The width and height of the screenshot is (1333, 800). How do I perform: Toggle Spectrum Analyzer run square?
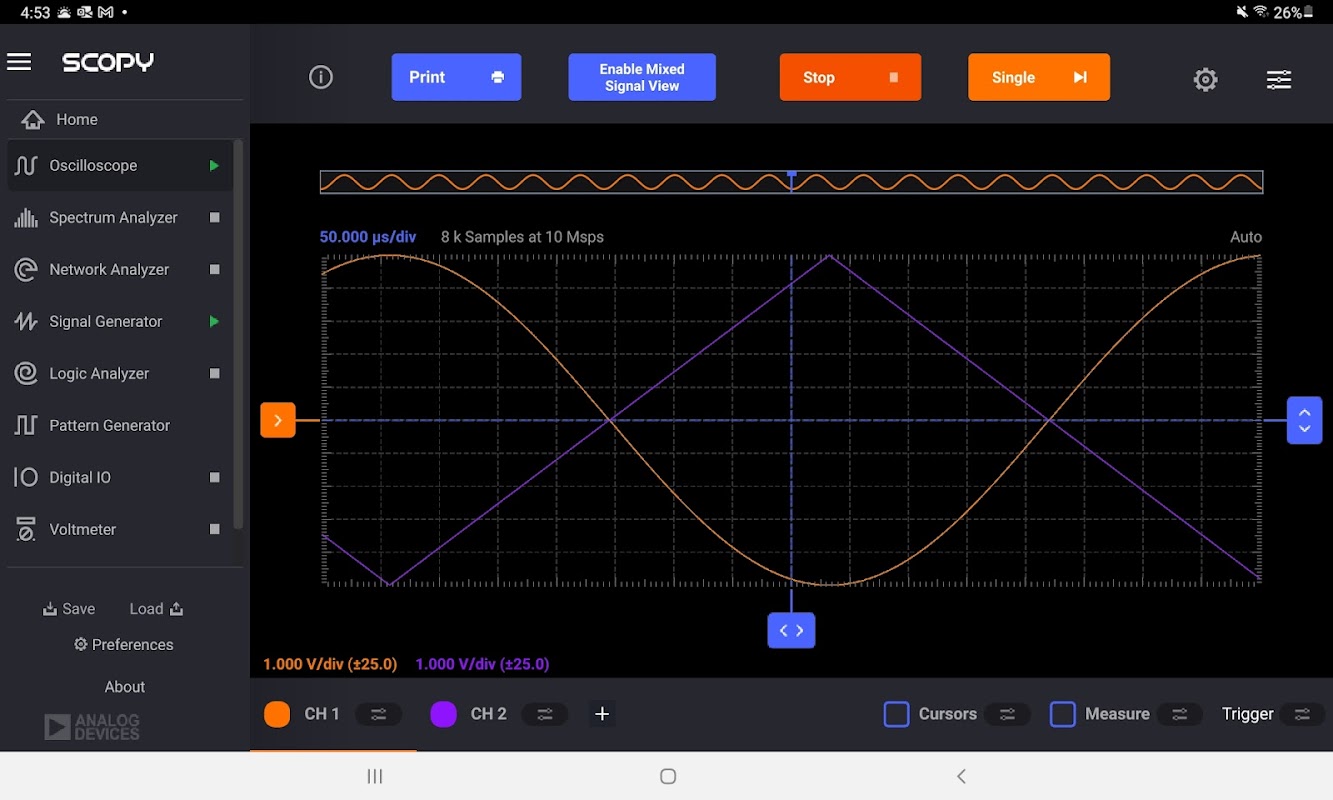coord(214,218)
